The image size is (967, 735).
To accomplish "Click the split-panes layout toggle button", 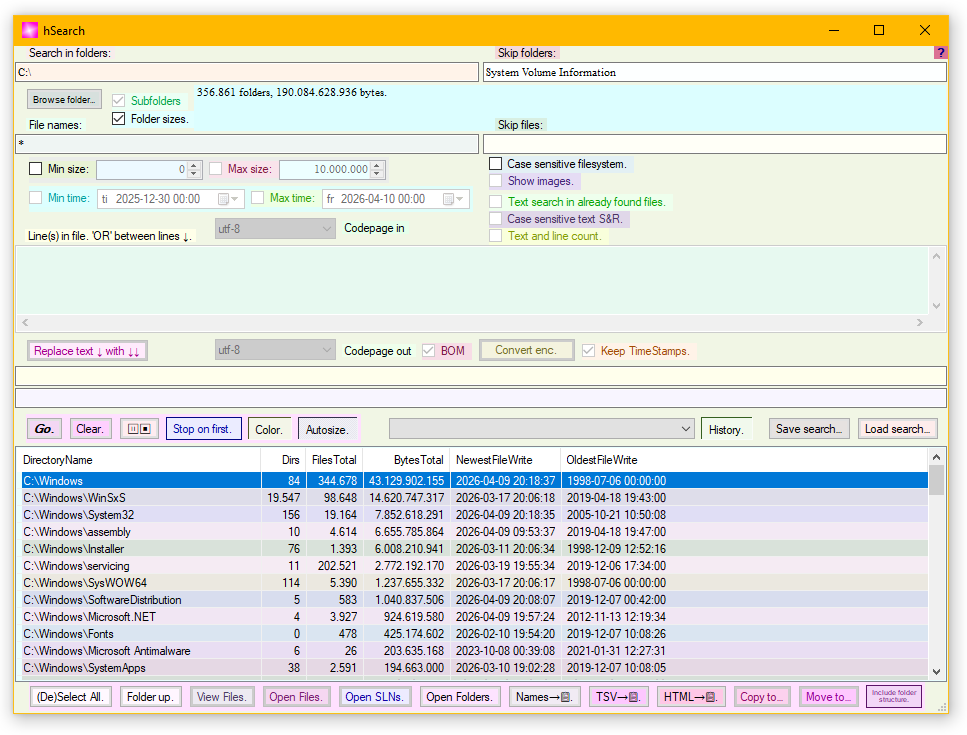I will click(x=139, y=429).
